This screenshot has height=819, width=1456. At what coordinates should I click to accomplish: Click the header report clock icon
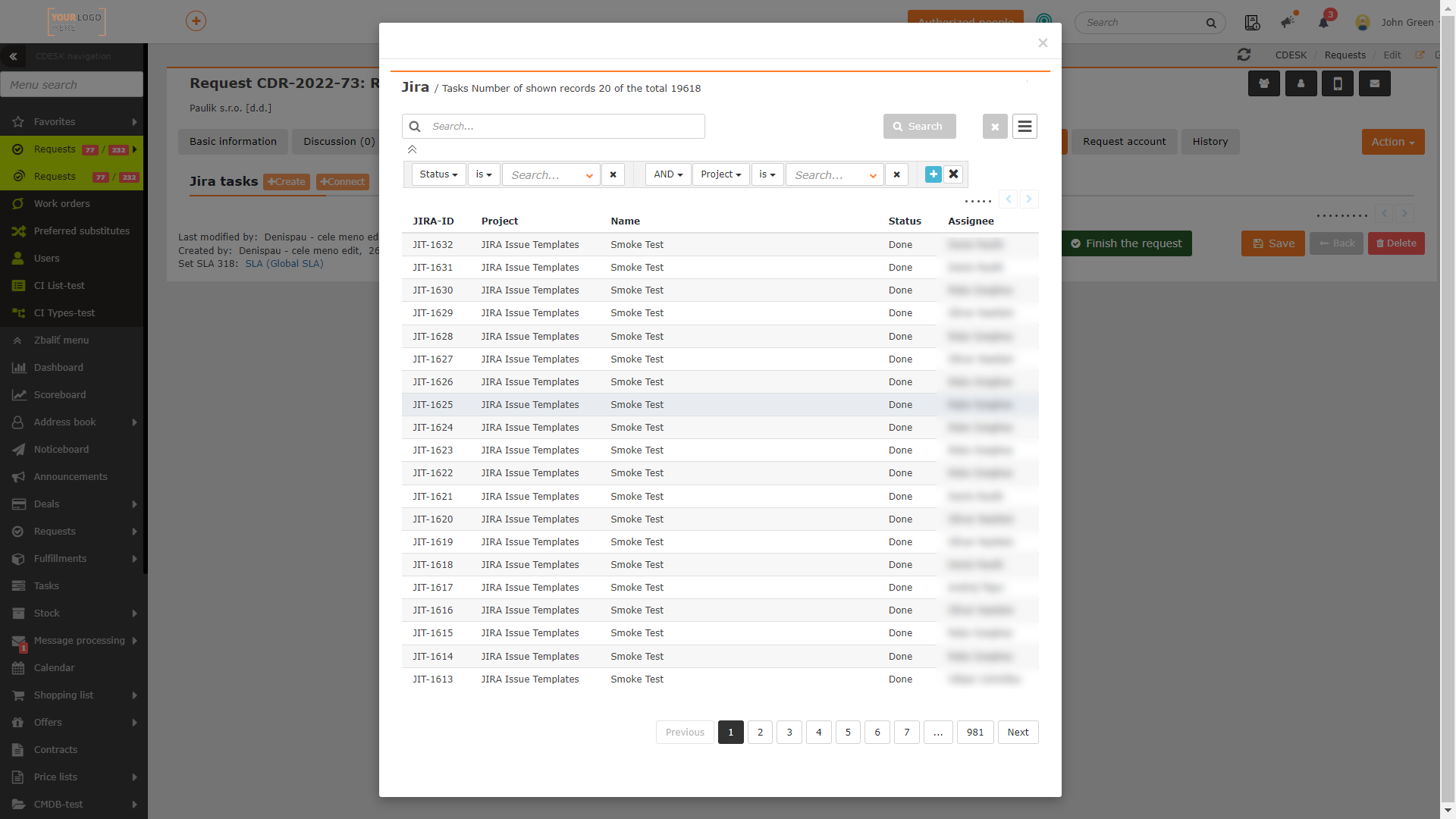(1252, 23)
